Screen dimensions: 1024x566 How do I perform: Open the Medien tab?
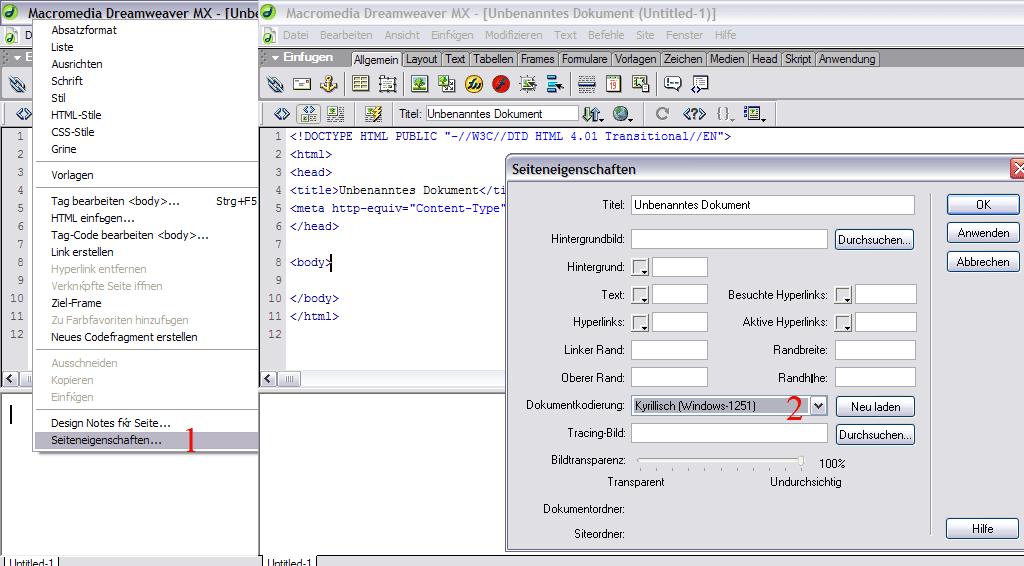[x=727, y=59]
